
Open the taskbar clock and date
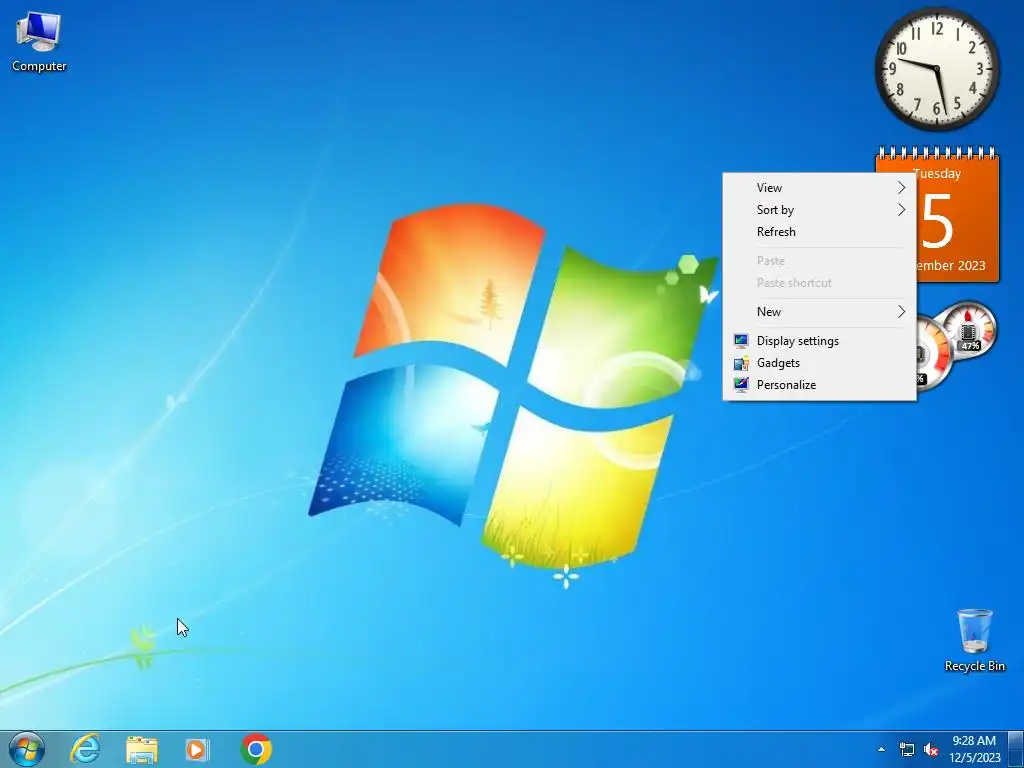coord(974,749)
